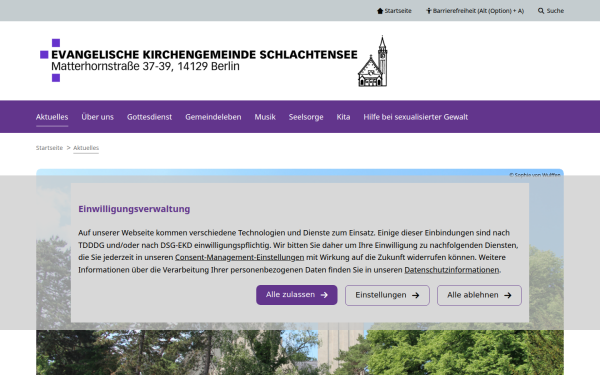The height and width of the screenshot is (375, 600).
Task: Open the Aktuelles menu item
Action: [52, 117]
